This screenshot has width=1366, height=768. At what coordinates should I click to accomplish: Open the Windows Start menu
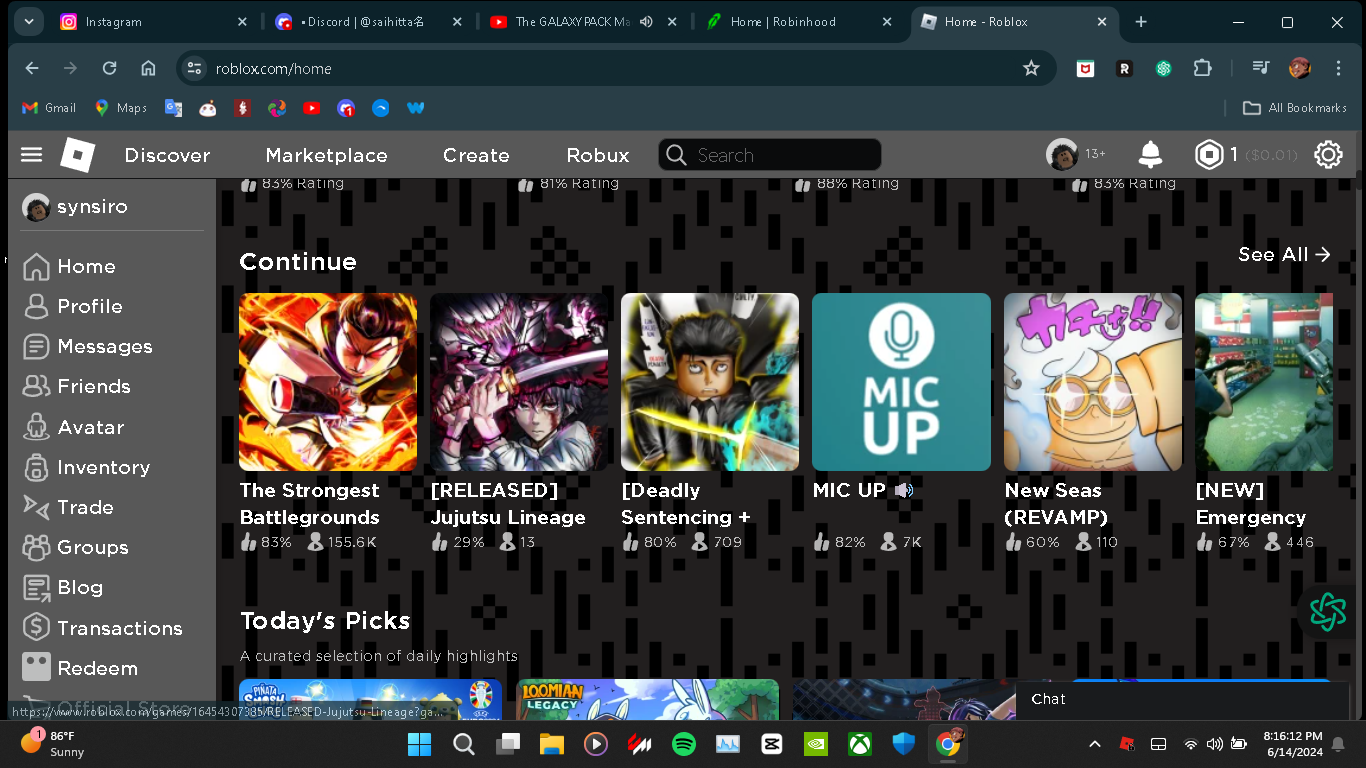(420, 744)
